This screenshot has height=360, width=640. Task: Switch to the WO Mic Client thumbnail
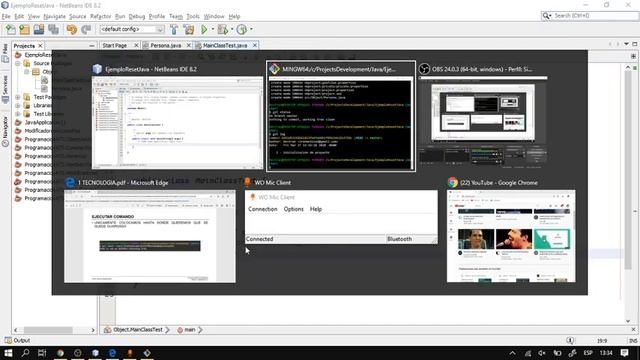(341, 217)
